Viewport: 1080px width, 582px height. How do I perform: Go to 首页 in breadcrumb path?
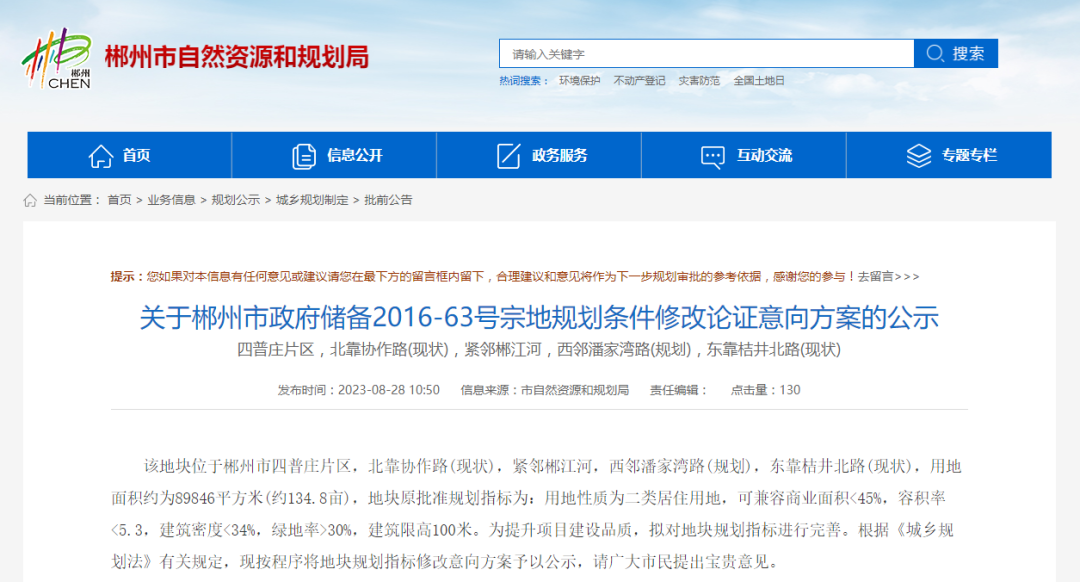tap(119, 200)
